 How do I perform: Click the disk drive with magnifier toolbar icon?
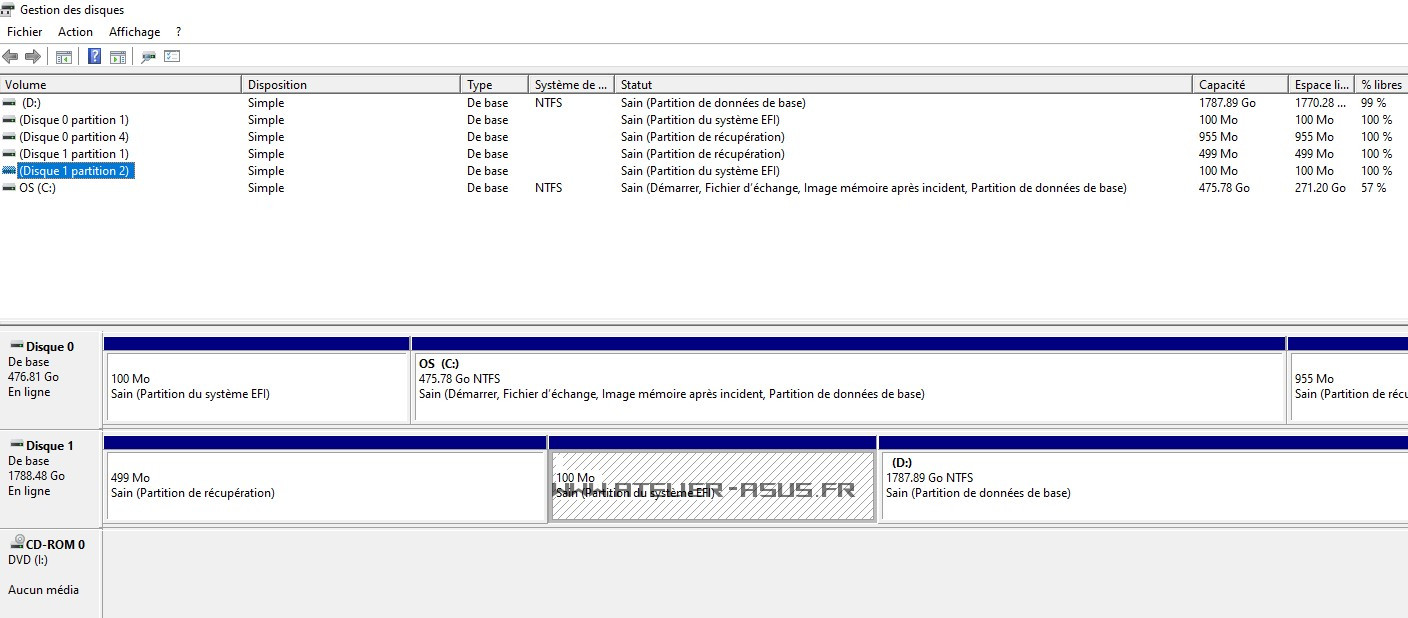point(148,57)
